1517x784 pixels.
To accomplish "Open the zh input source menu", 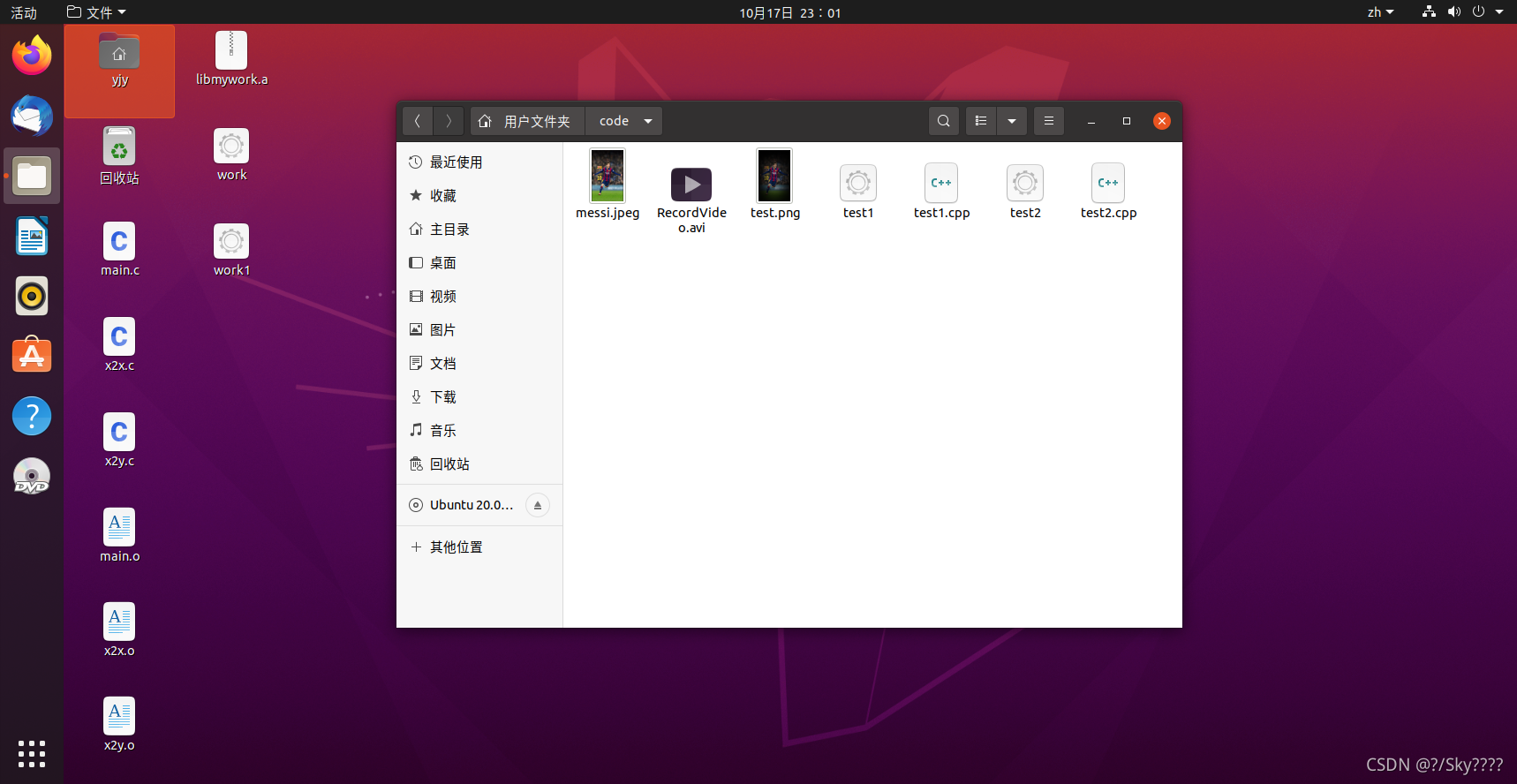I will tap(1380, 12).
